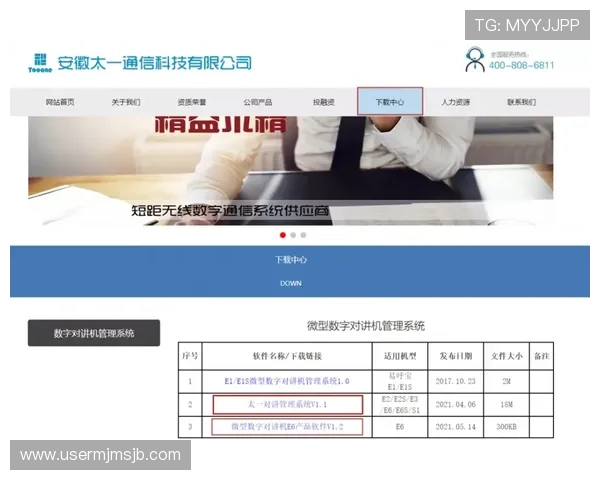This screenshot has height=480, width=600.
Task: Click the 发布日期 column header
Action: [455, 356]
